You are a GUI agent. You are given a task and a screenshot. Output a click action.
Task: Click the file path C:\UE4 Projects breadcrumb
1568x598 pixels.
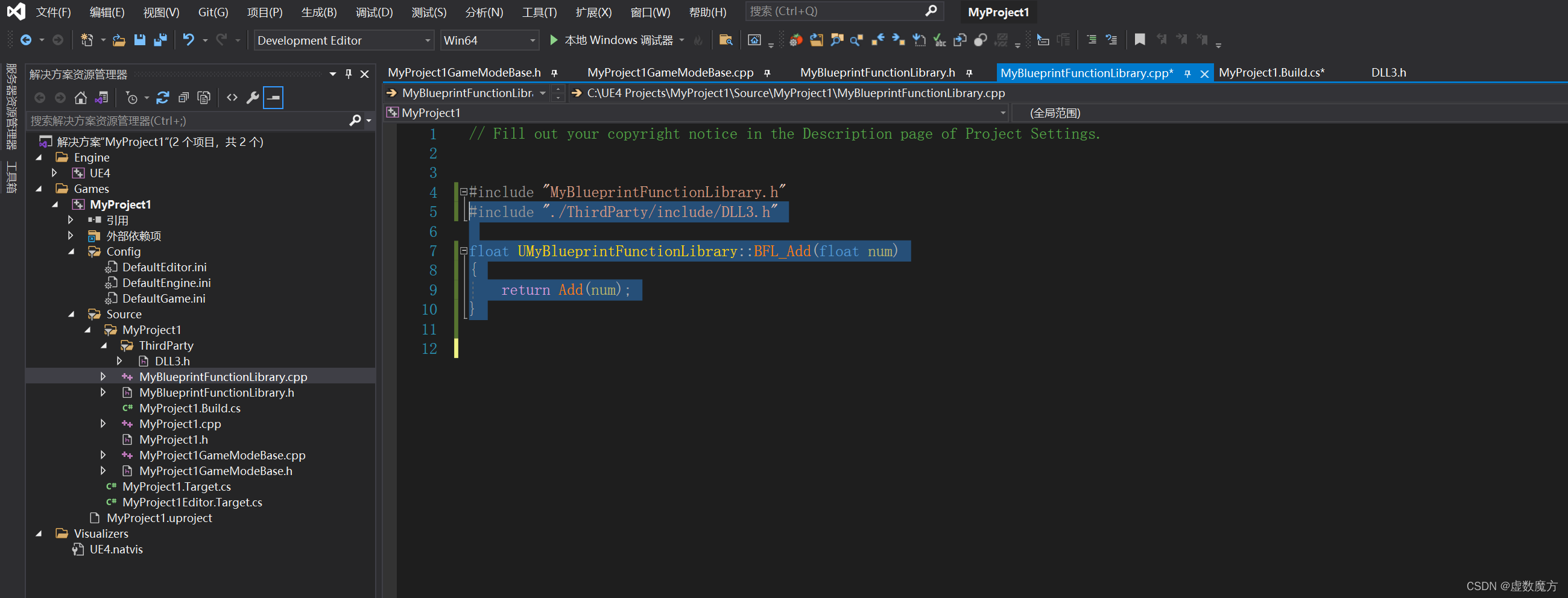point(795,92)
